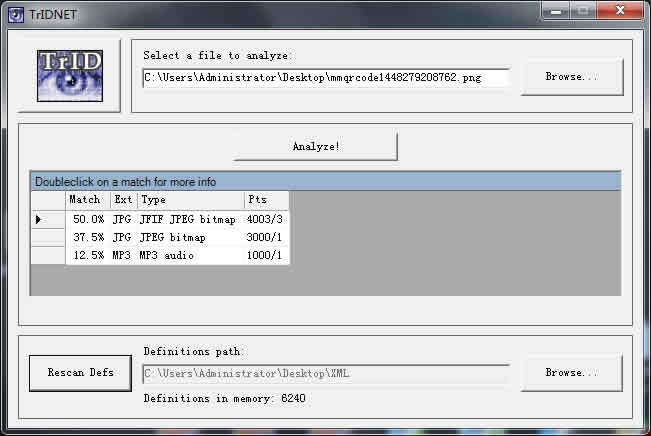Select the 12.5% match cell
This screenshot has height=436, width=651.
click(x=88, y=255)
